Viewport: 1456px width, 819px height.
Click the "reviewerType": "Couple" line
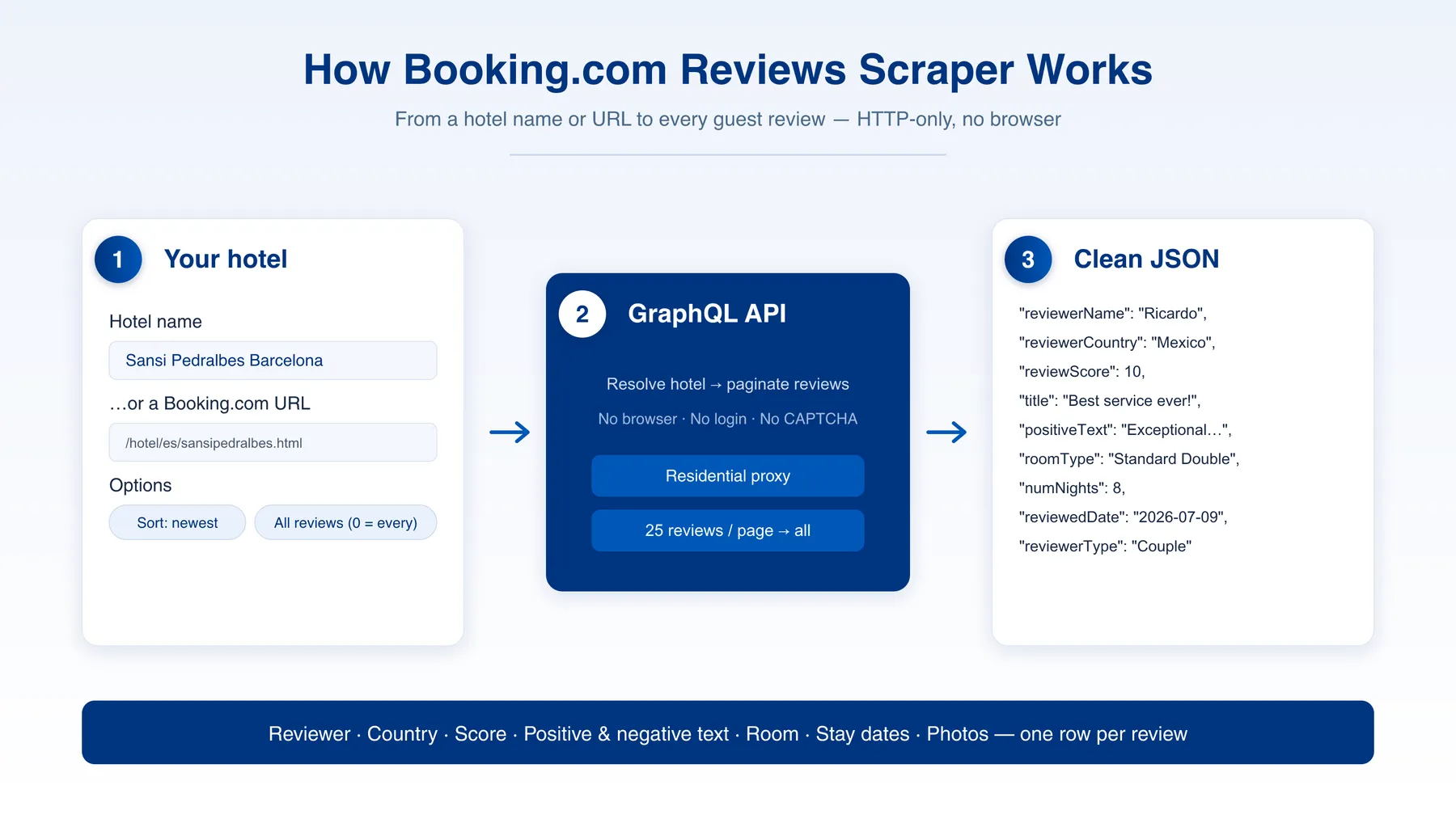[1105, 547]
